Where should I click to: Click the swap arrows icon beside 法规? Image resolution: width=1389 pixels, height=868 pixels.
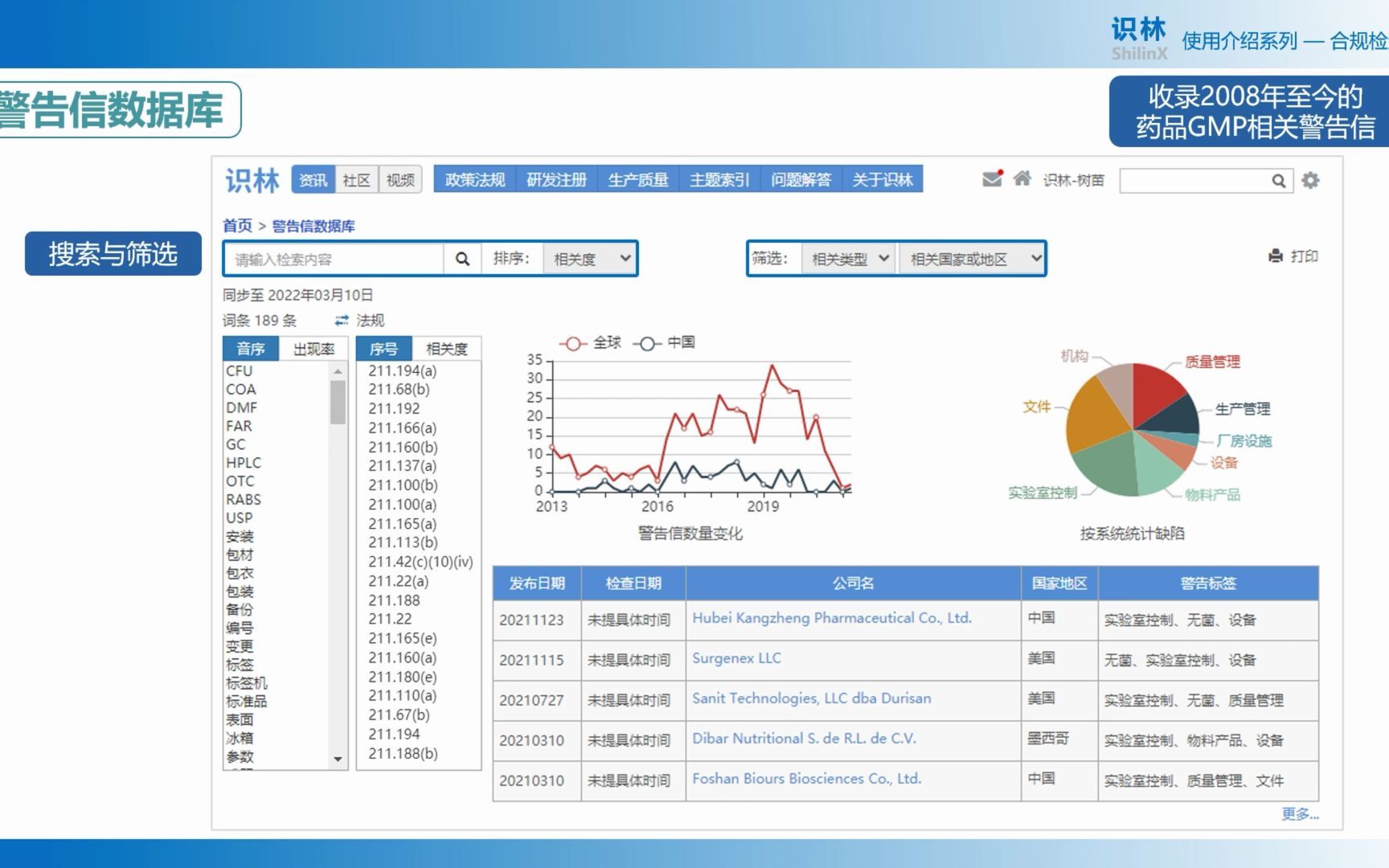pyautogui.click(x=342, y=320)
